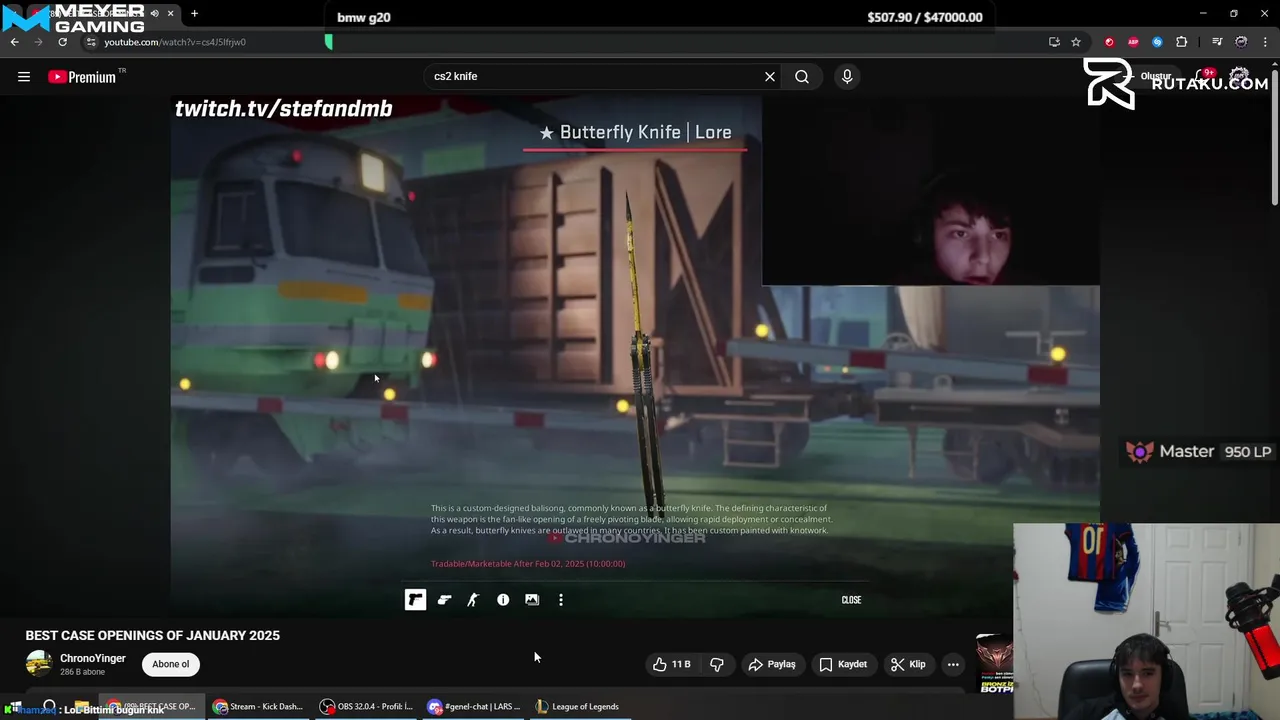
Task: Switch to OBS 32.0.4 taskbar window
Action: click(x=366, y=707)
